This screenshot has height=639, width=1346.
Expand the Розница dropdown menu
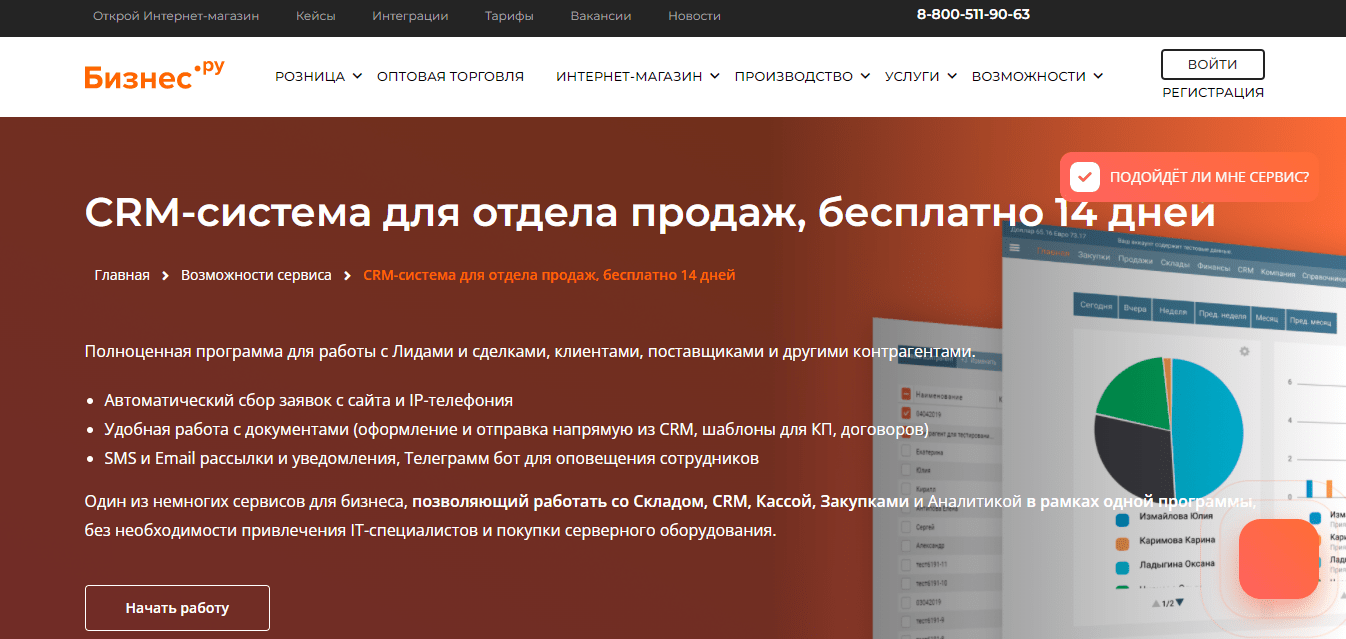[x=318, y=76]
